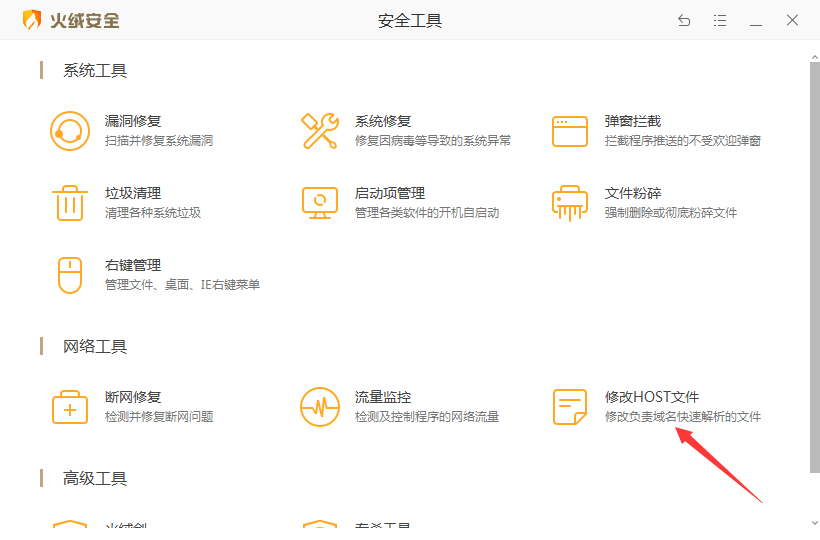This screenshot has height=540, width=820.
Task: Click the 安全工具 window title text
Action: pyautogui.click(x=410, y=21)
